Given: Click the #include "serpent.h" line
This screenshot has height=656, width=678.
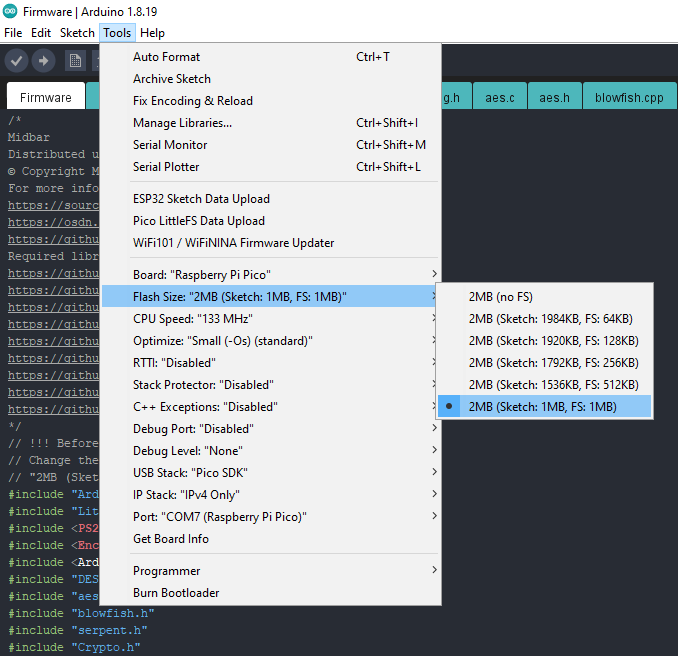Looking at the screenshot, I should [x=78, y=630].
